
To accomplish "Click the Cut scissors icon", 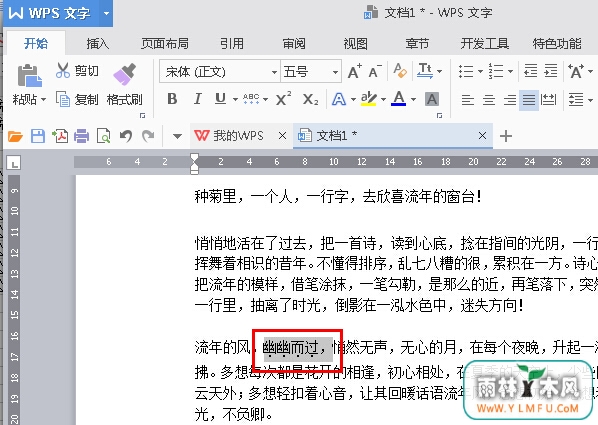I will (x=63, y=71).
